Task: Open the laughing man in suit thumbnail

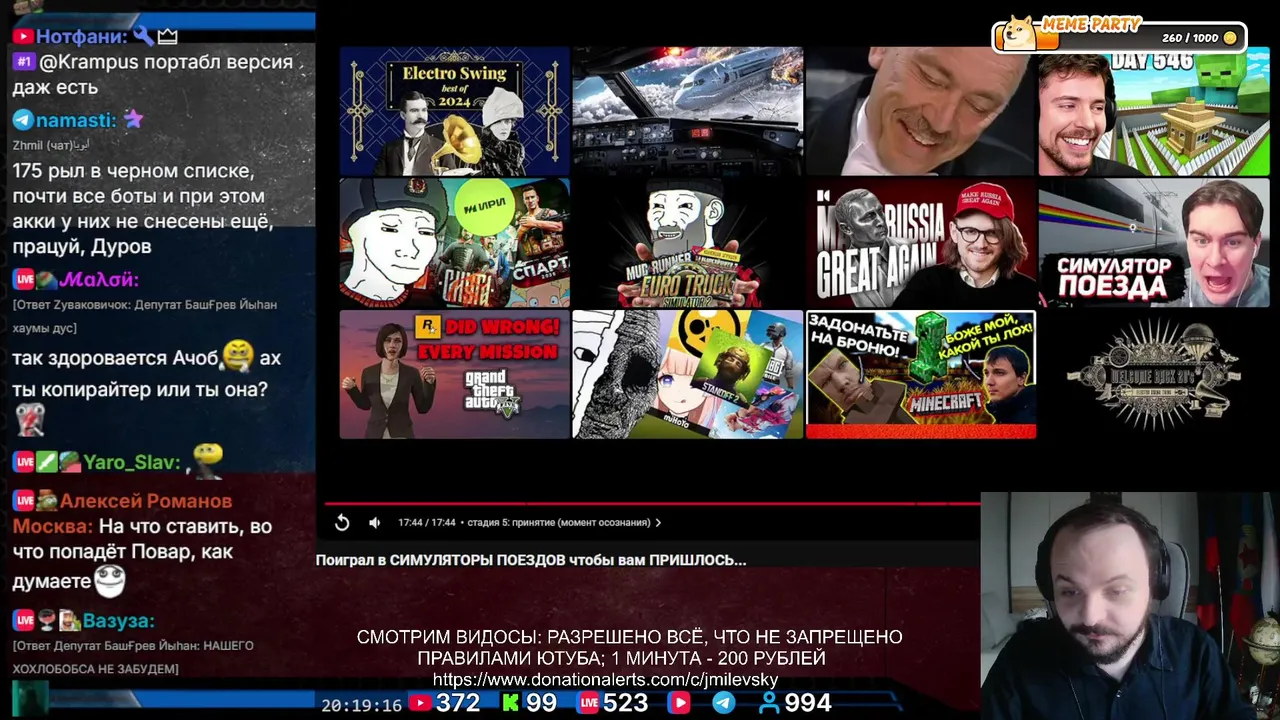Action: (x=921, y=111)
